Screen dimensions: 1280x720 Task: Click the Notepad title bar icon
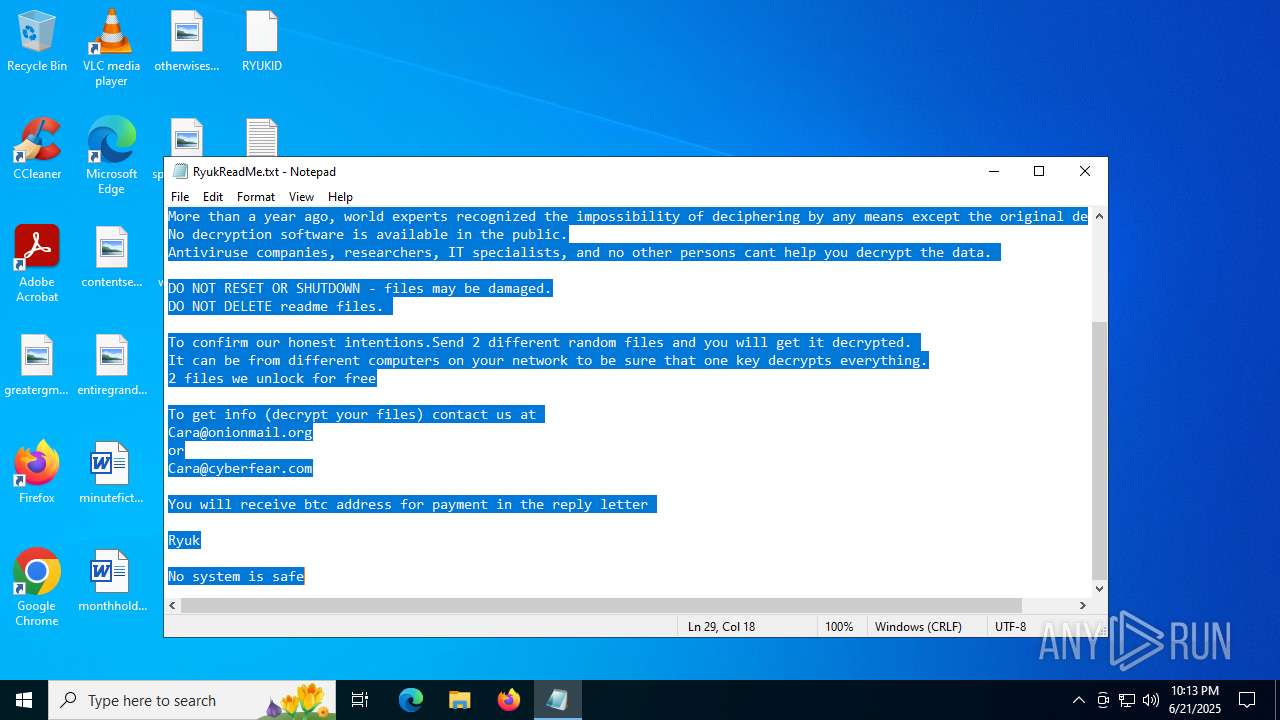pos(180,171)
